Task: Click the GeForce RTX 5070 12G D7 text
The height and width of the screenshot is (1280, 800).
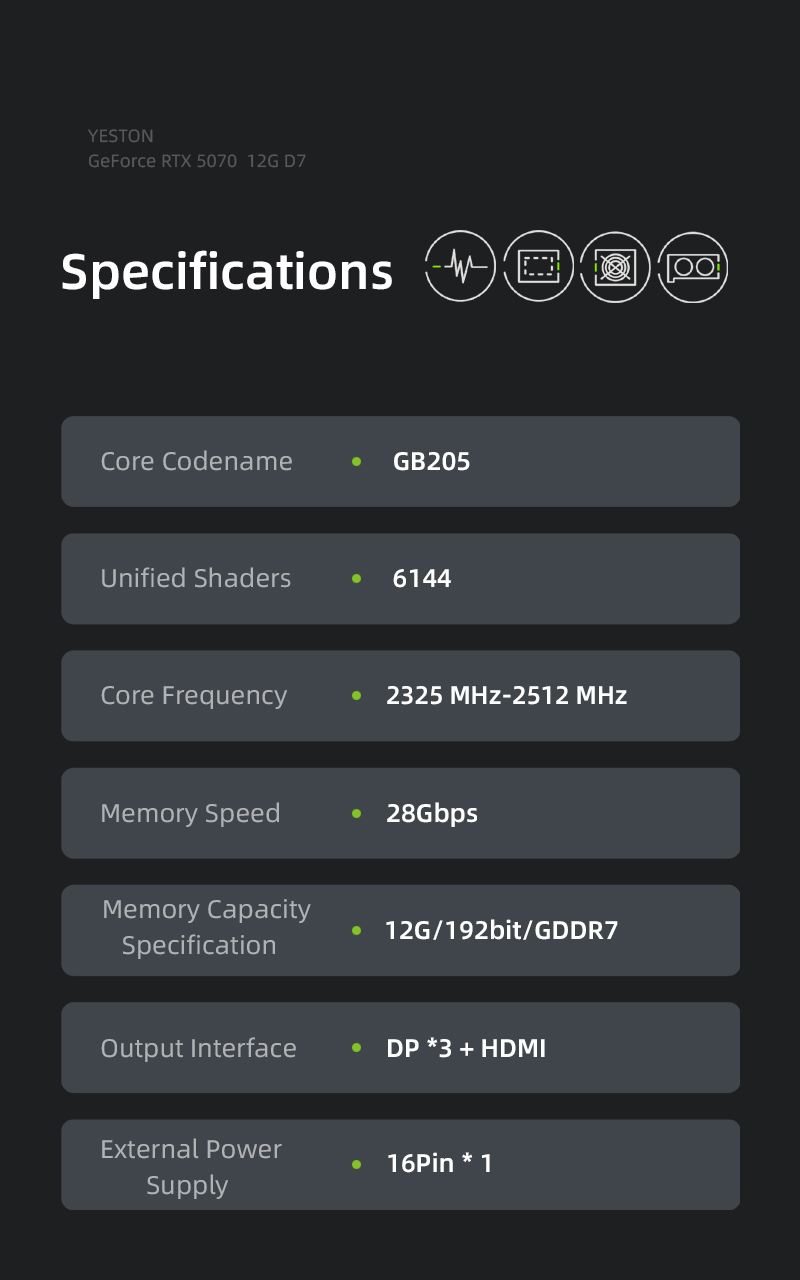Action: pos(196,161)
